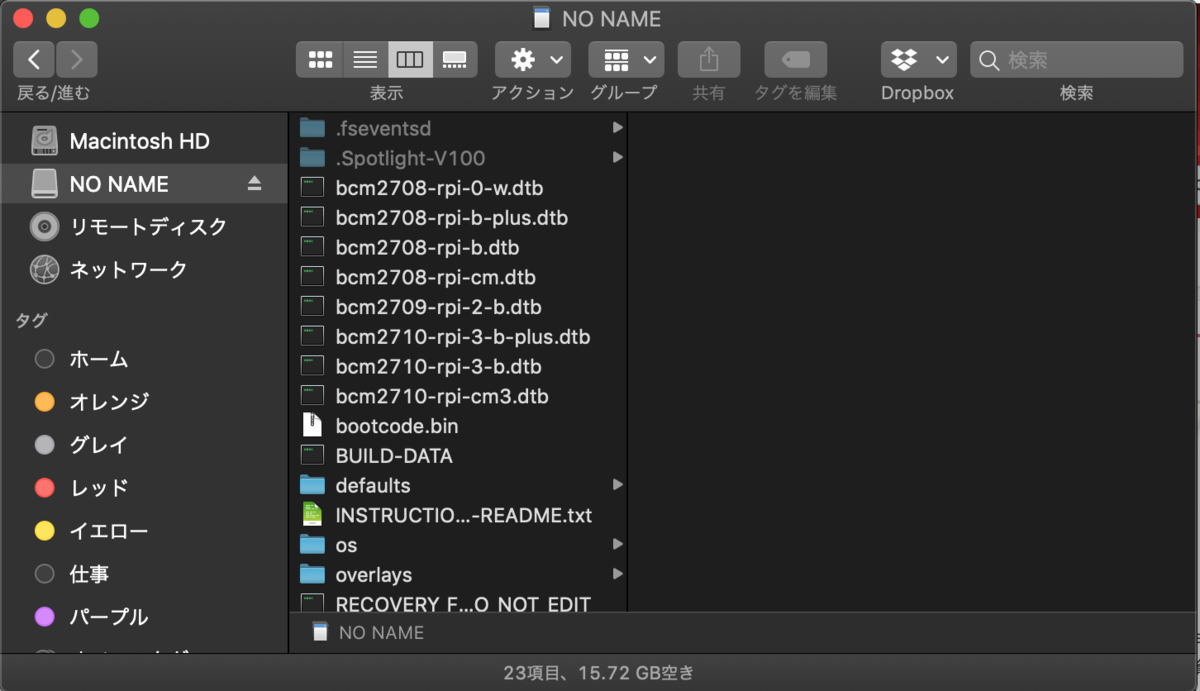1200x691 pixels.
Task: Go back with the left arrow button
Action: click(34, 59)
